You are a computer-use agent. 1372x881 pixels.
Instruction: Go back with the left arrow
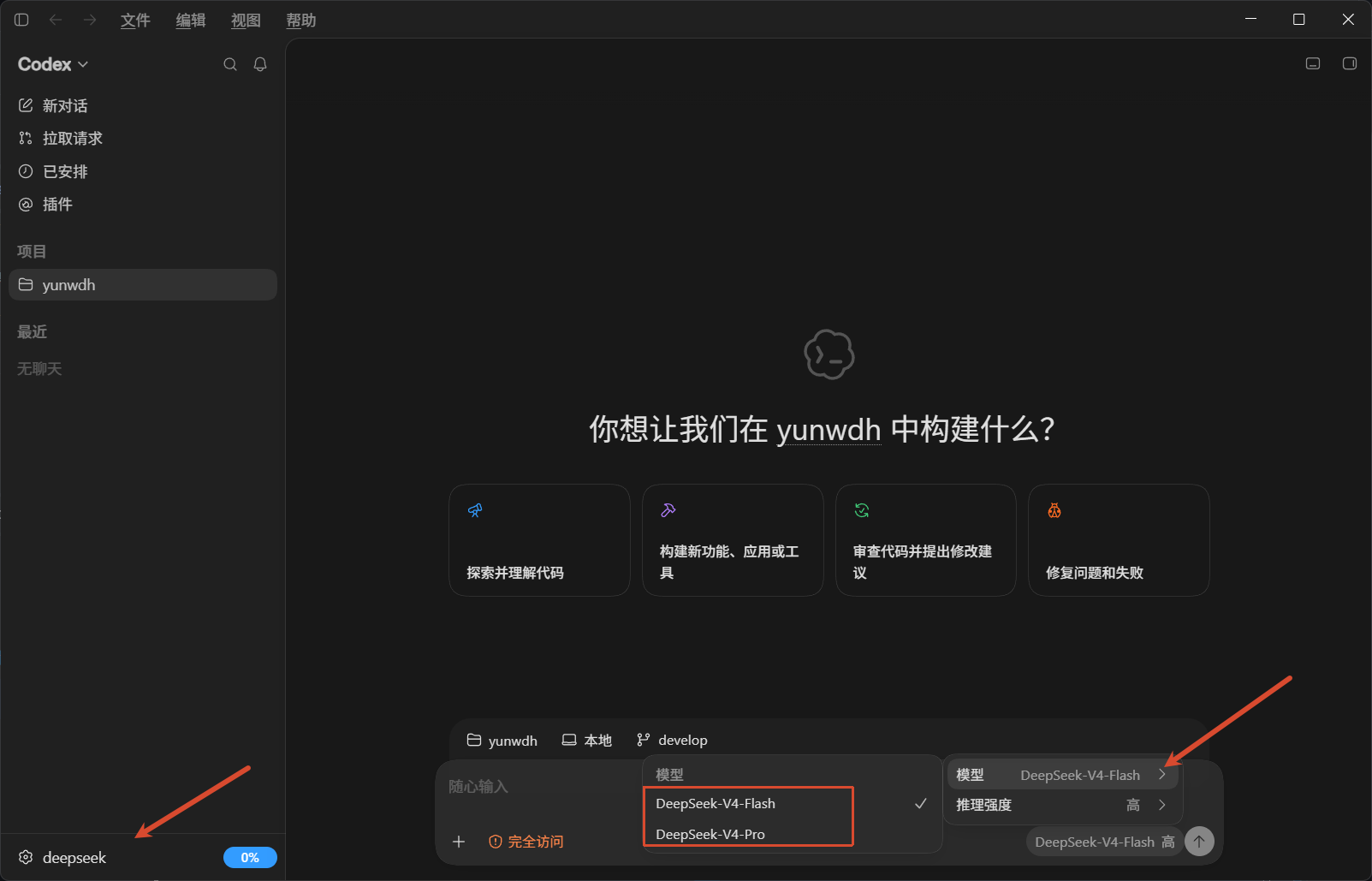click(x=56, y=20)
